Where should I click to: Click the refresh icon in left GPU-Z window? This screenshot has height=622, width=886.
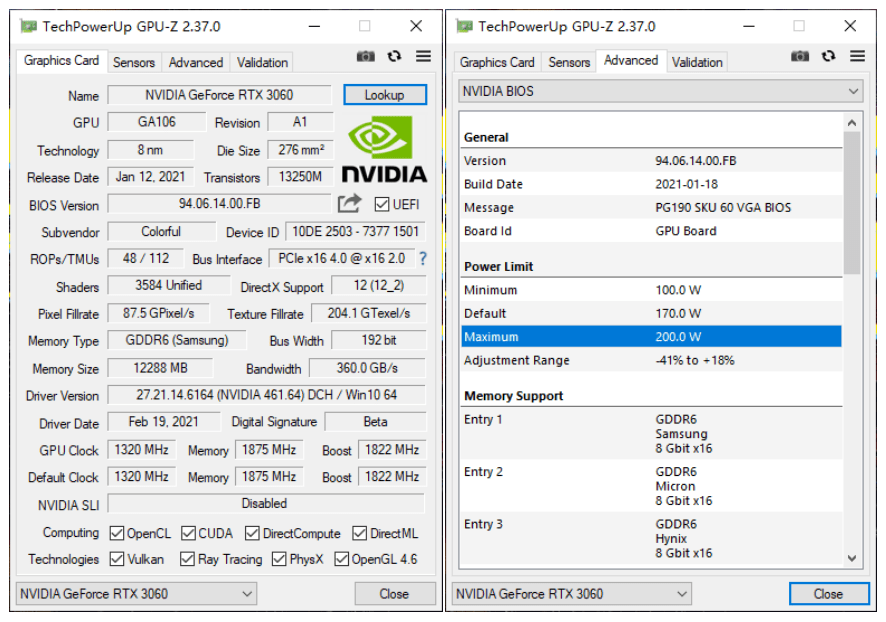tap(394, 56)
